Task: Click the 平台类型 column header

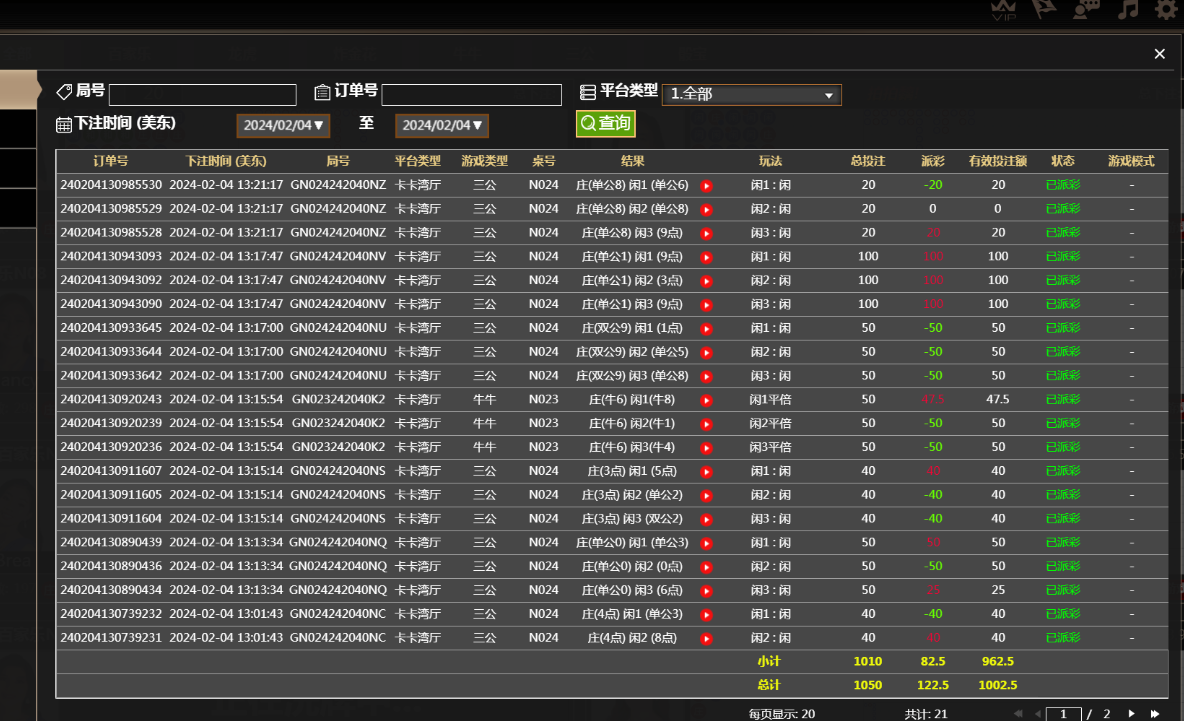Action: 418,161
